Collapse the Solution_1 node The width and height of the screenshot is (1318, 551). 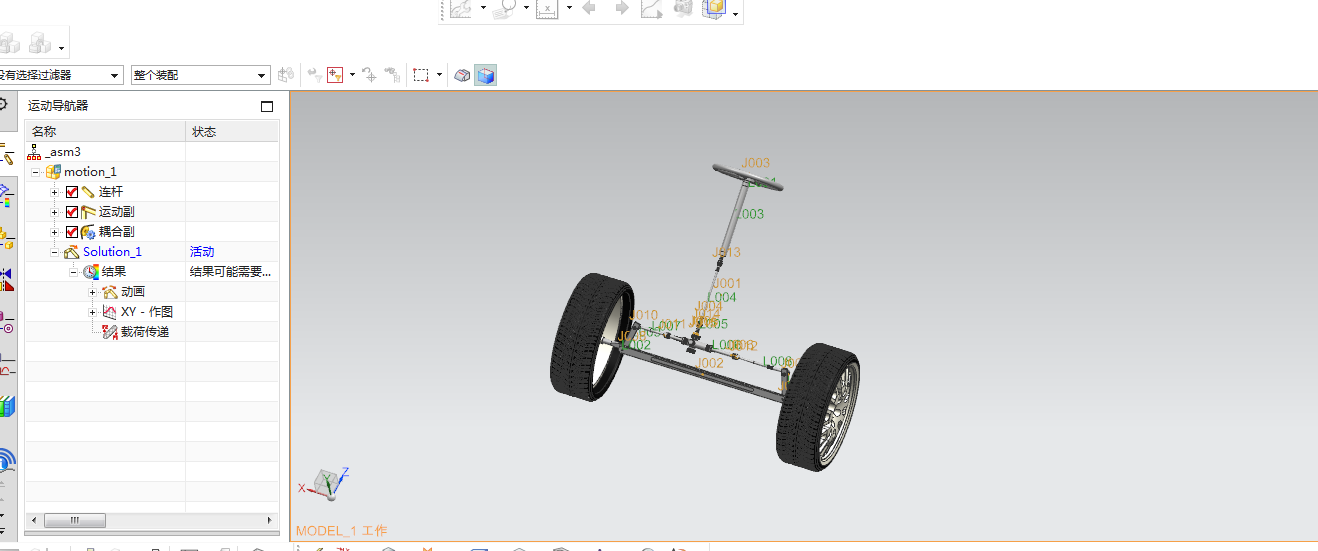(x=55, y=252)
